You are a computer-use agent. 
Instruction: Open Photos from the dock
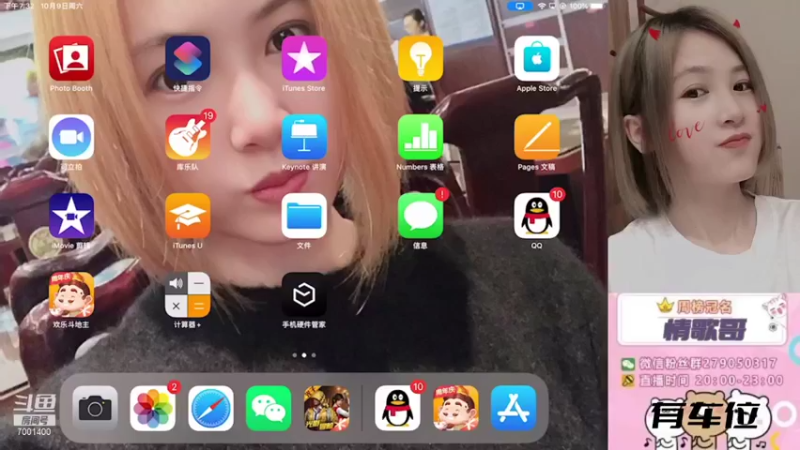[x=153, y=408]
